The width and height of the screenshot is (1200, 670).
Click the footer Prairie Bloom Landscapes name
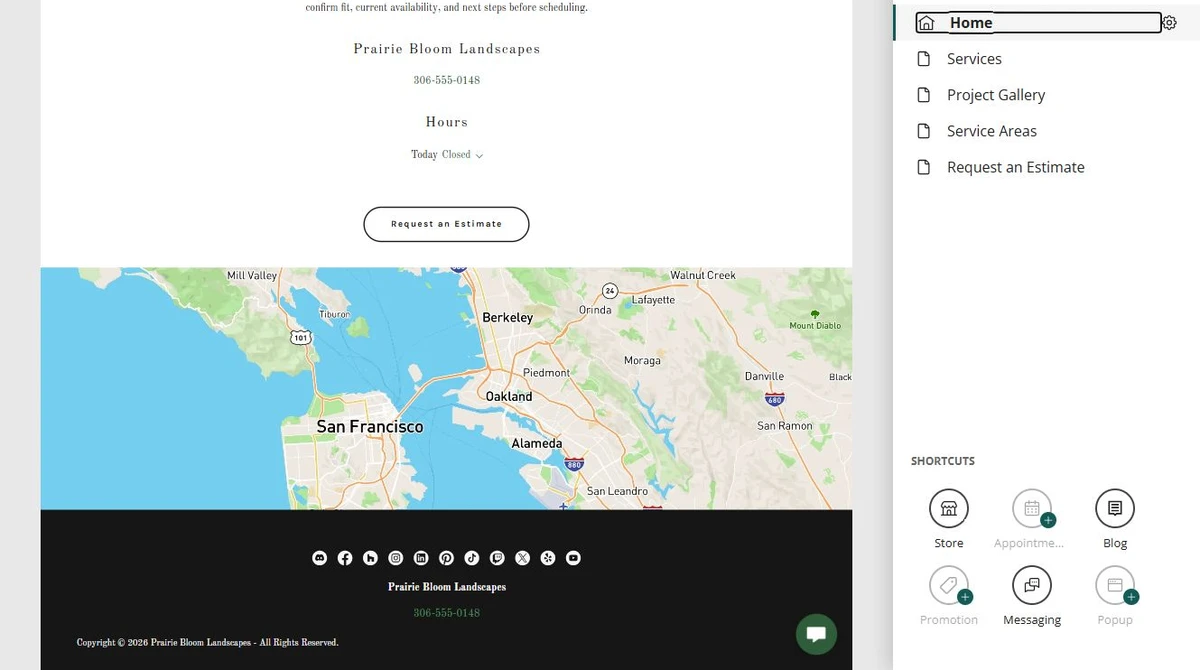coord(446,587)
